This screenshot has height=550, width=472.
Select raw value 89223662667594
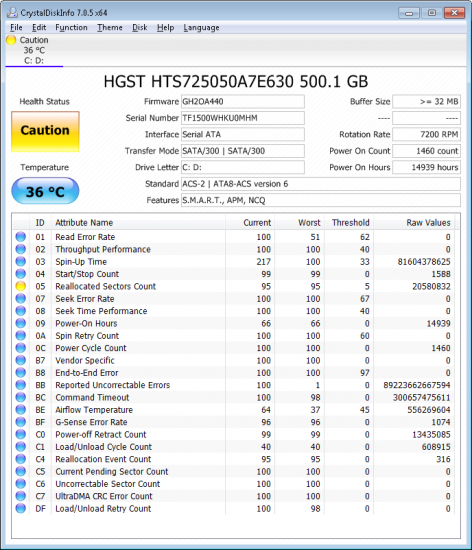point(417,385)
